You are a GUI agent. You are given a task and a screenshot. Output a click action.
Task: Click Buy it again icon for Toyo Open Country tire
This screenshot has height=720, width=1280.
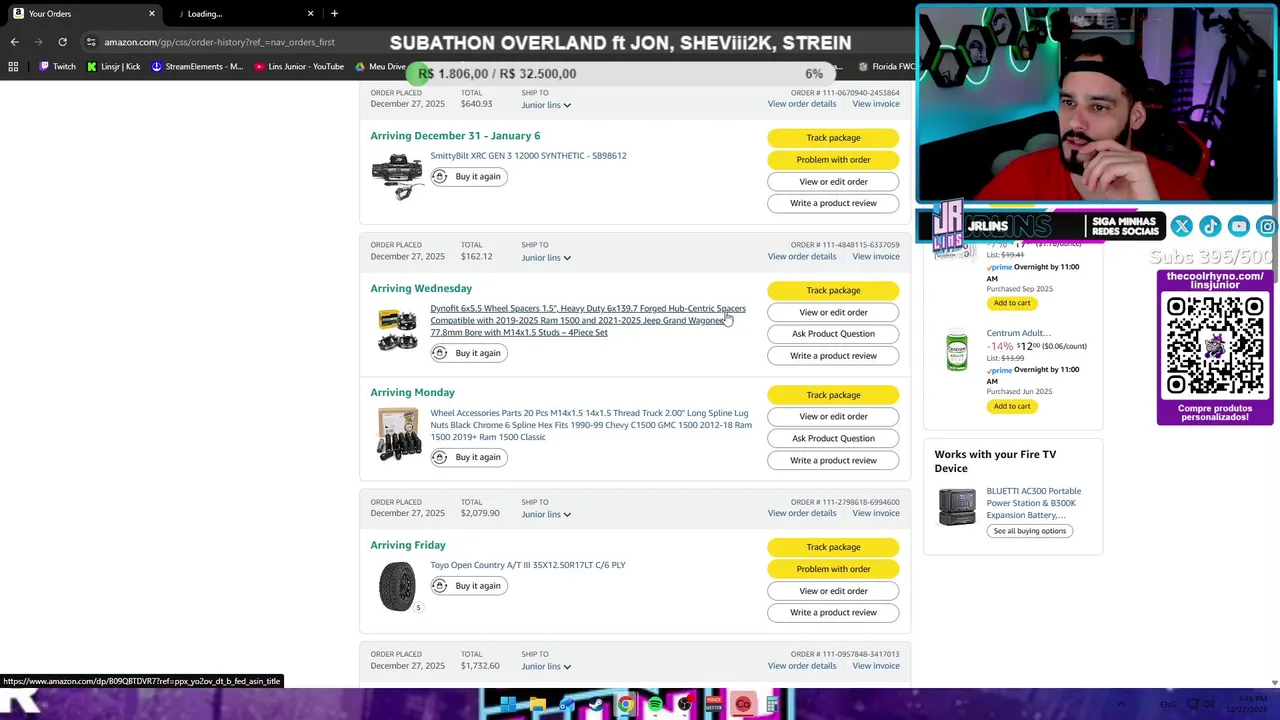coord(440,586)
